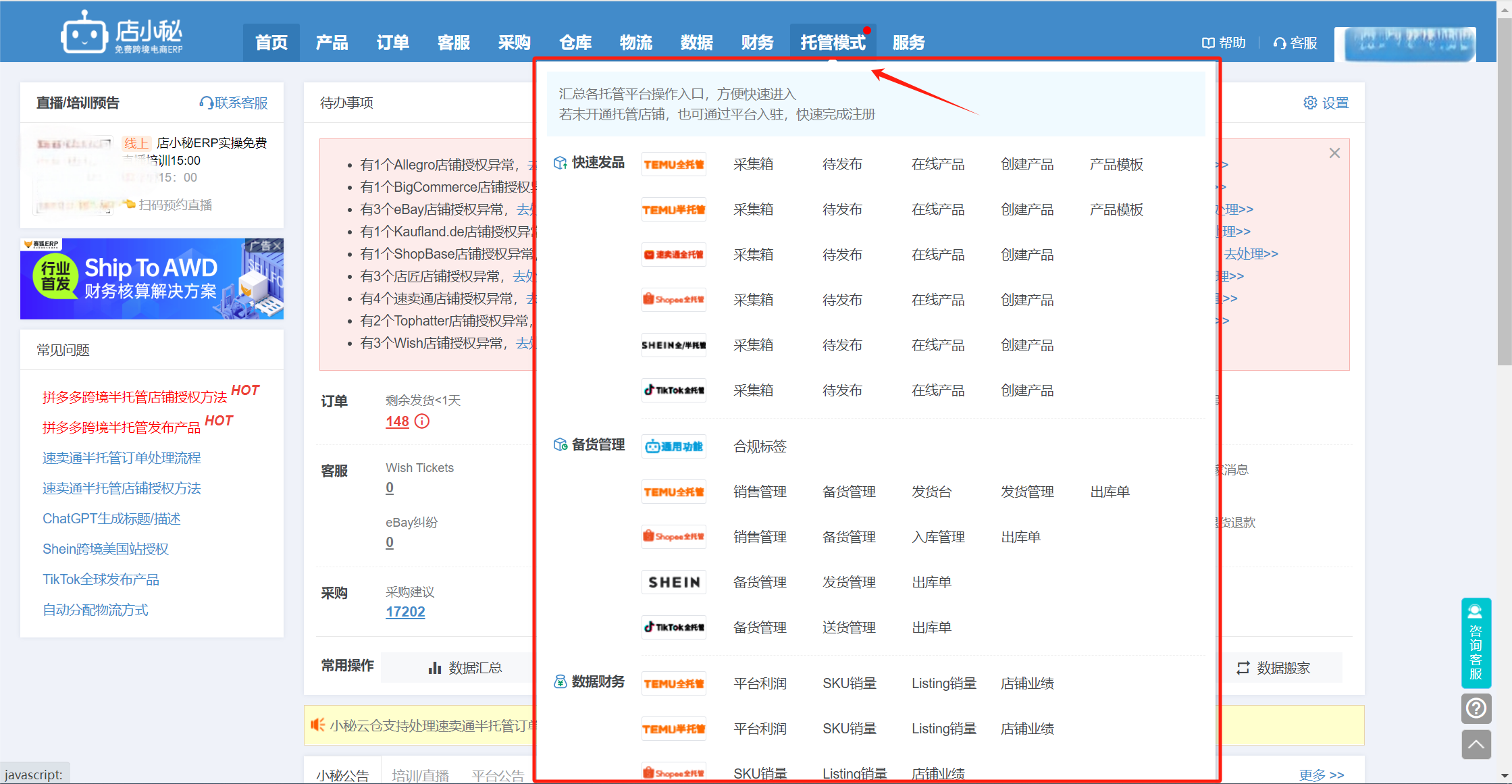The height and width of the screenshot is (784, 1512).
Task: Open 产品模板 for TEMU半托管
Action: (x=1117, y=209)
